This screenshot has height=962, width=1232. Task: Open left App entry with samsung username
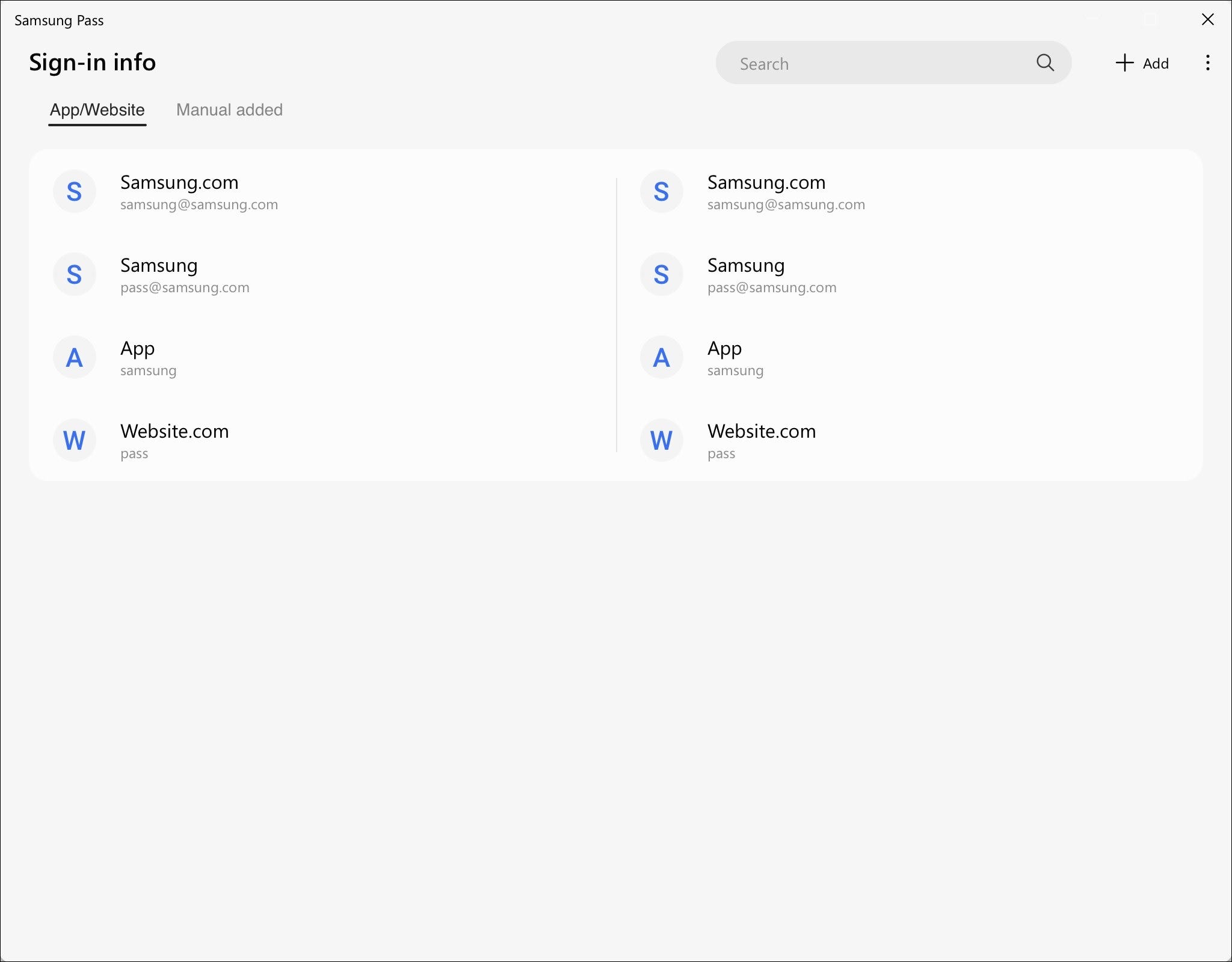[x=138, y=349]
